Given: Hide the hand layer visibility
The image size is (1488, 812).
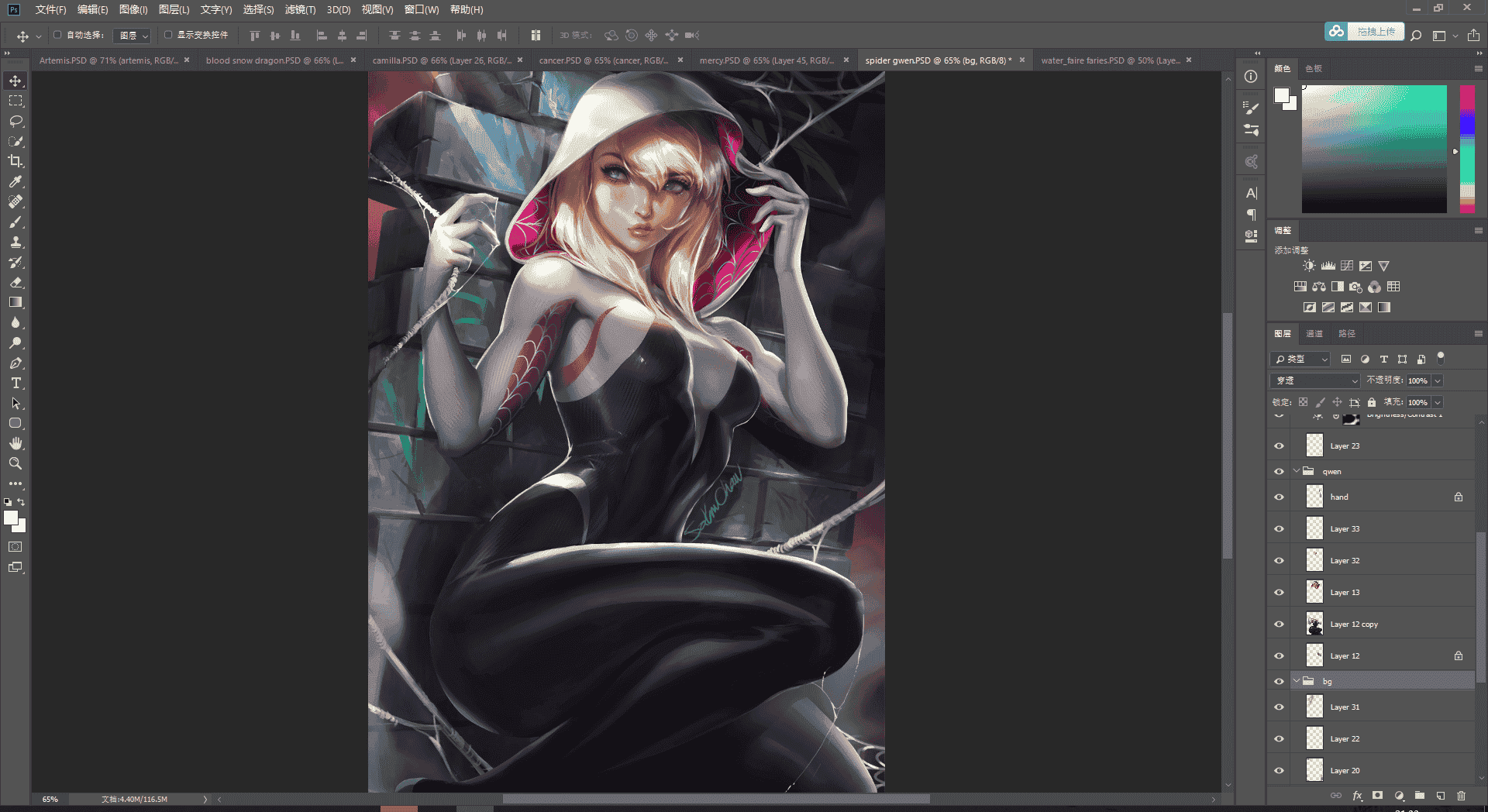Looking at the screenshot, I should pyautogui.click(x=1279, y=497).
